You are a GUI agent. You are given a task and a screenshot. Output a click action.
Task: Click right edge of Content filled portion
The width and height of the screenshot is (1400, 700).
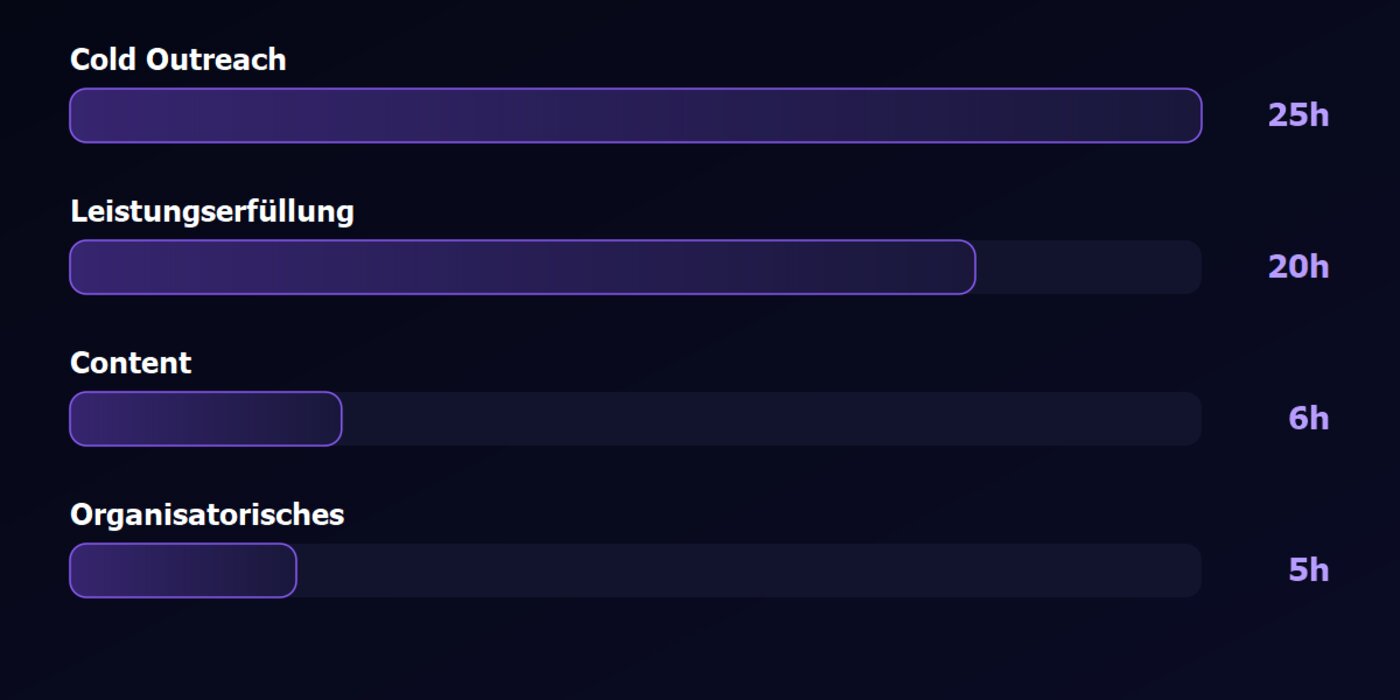pos(337,418)
